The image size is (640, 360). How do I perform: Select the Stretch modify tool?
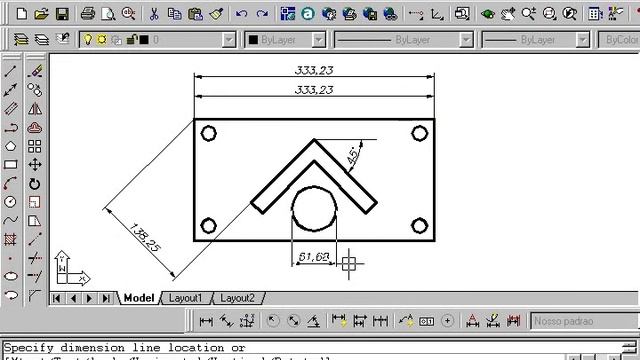pyautogui.click(x=35, y=221)
